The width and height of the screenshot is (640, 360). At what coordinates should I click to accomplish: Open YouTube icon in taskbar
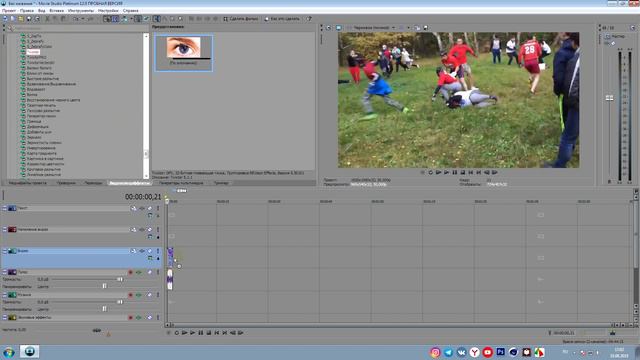tap(487, 352)
